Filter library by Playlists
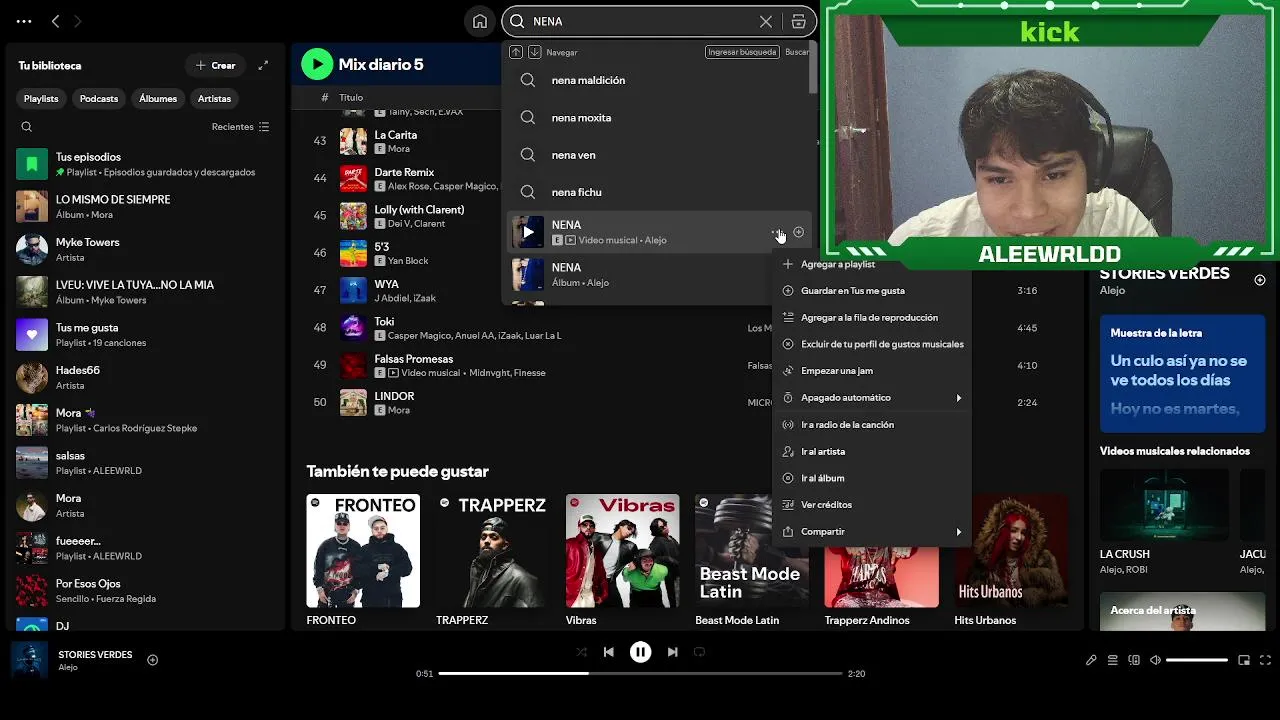Screen dimensions: 1280x720 tap(41, 98)
